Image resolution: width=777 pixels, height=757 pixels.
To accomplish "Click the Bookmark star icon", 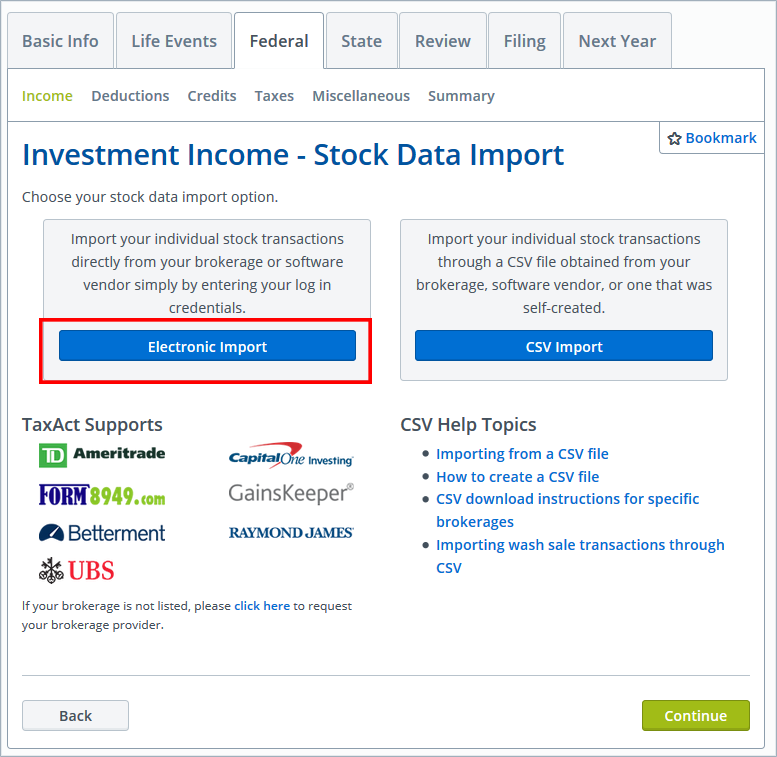I will point(674,138).
